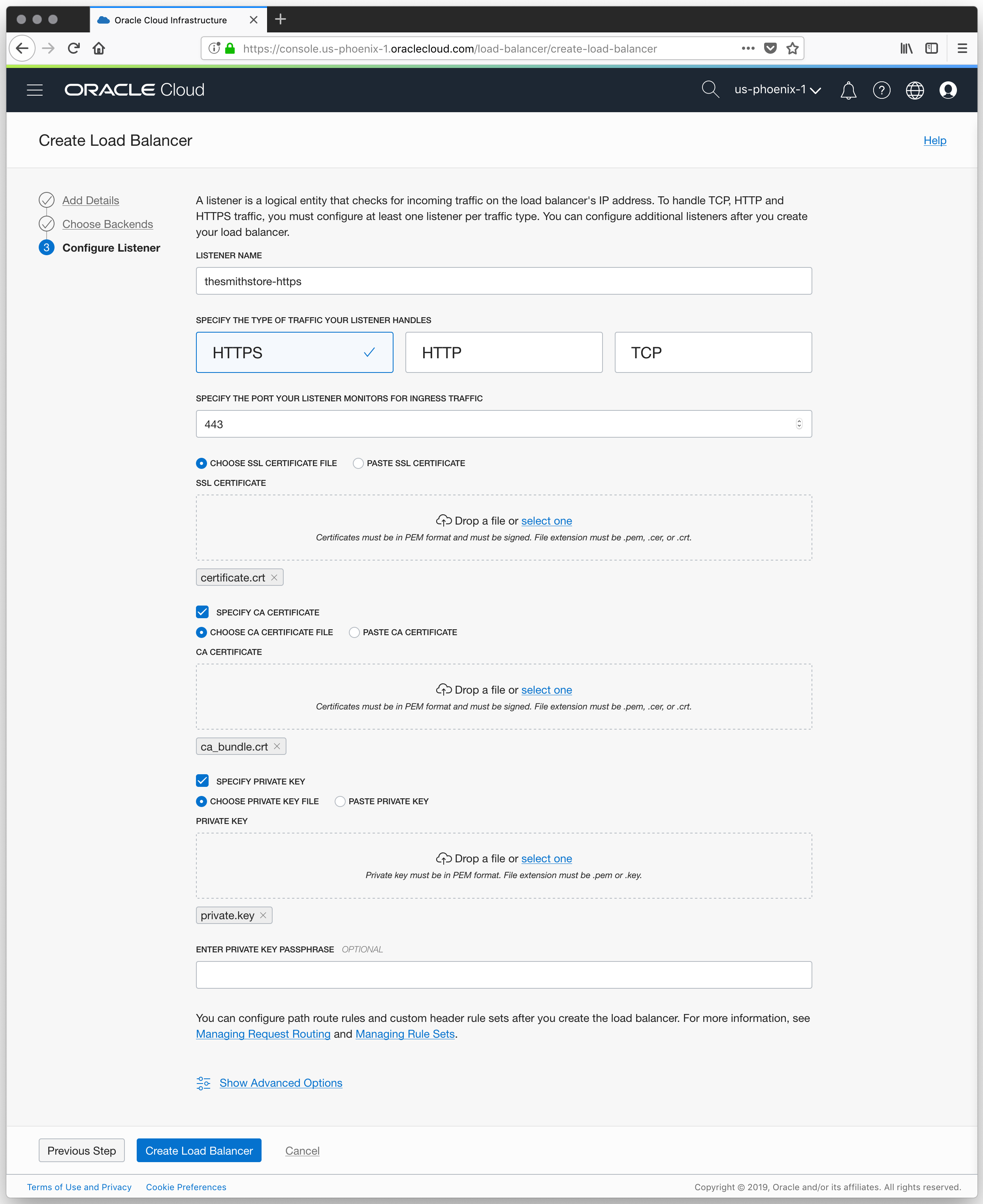Screen dimensions: 983x1204
Task: Select Paste Private Key radio button
Action: click(340, 801)
